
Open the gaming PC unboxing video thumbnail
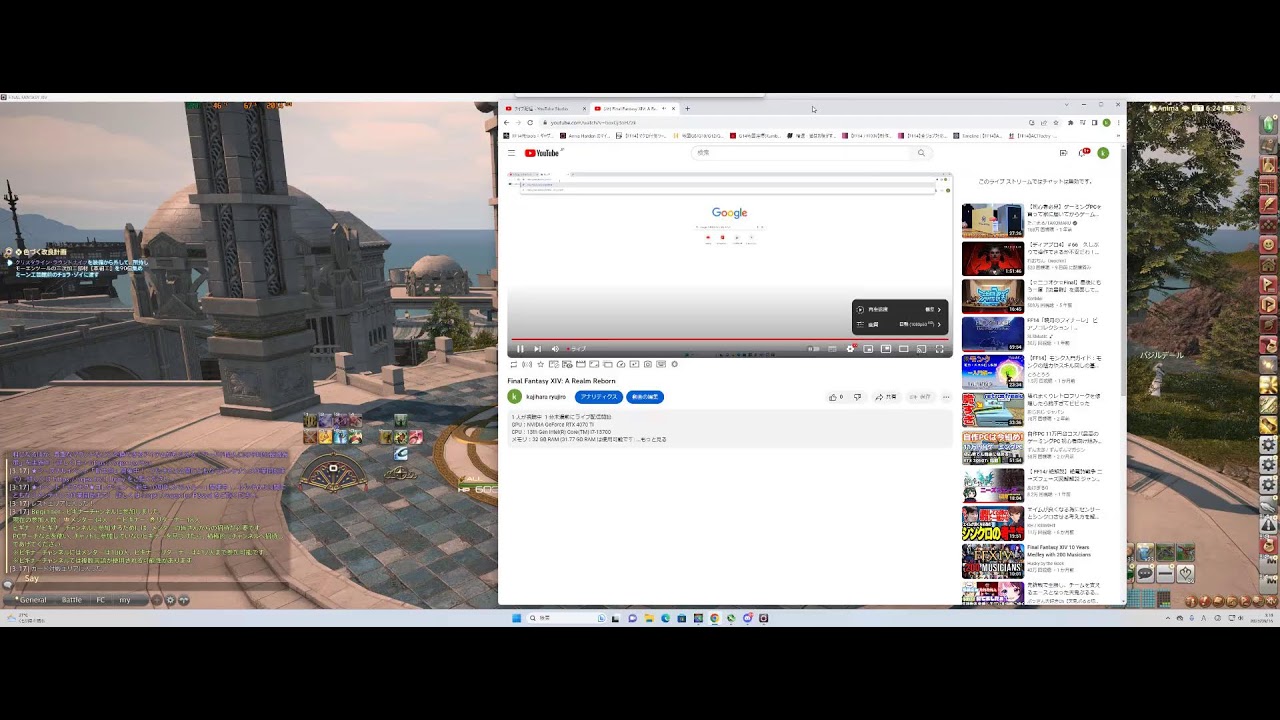tap(993, 220)
